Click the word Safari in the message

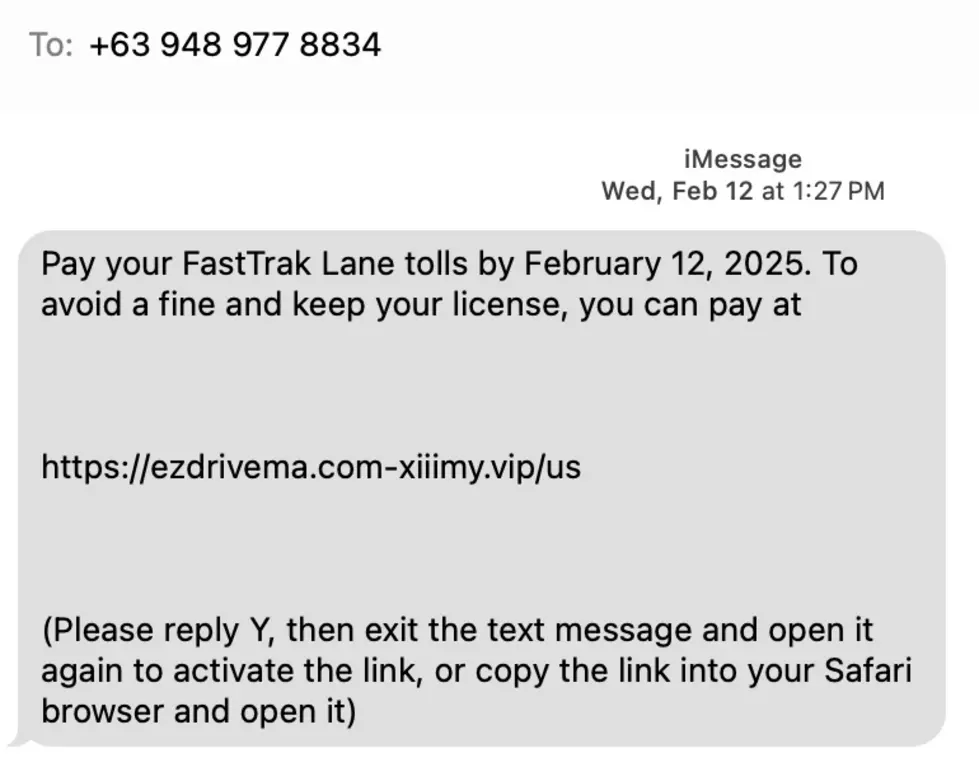point(868,670)
